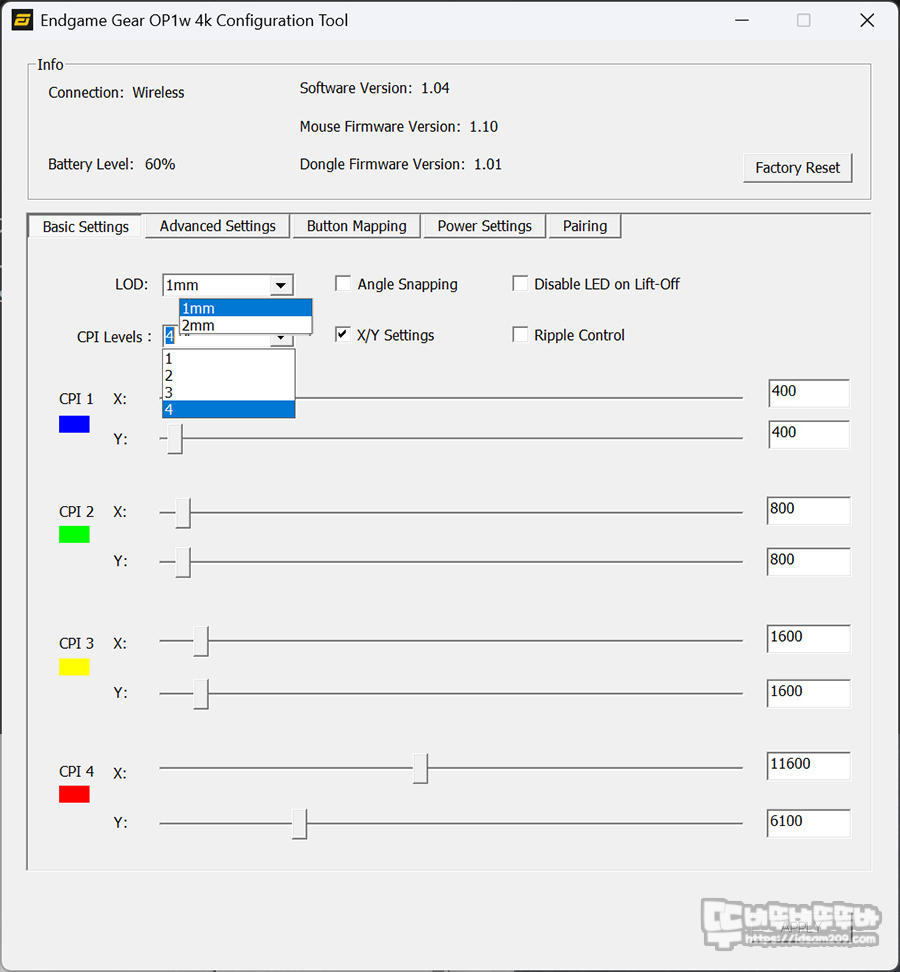Click the CPI 2 X slider handle
900x972 pixels.
tap(183, 513)
